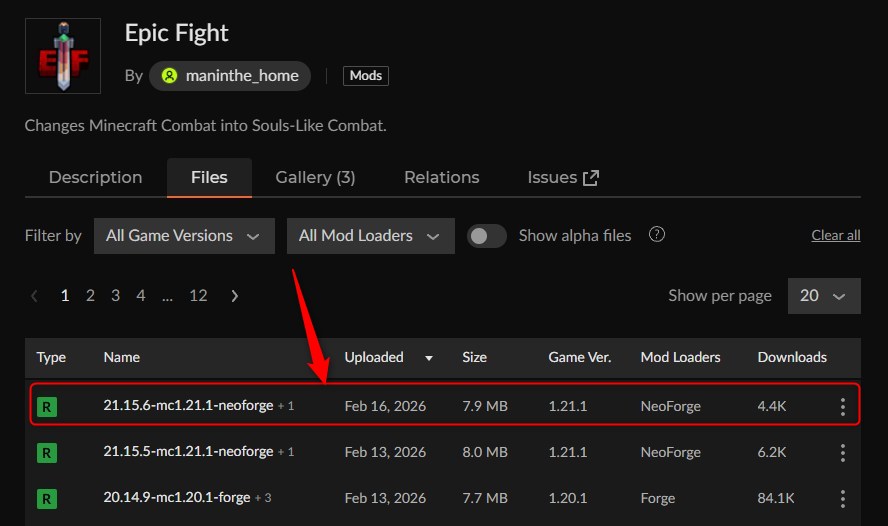Click the Type column header
The image size is (888, 526).
pos(51,357)
